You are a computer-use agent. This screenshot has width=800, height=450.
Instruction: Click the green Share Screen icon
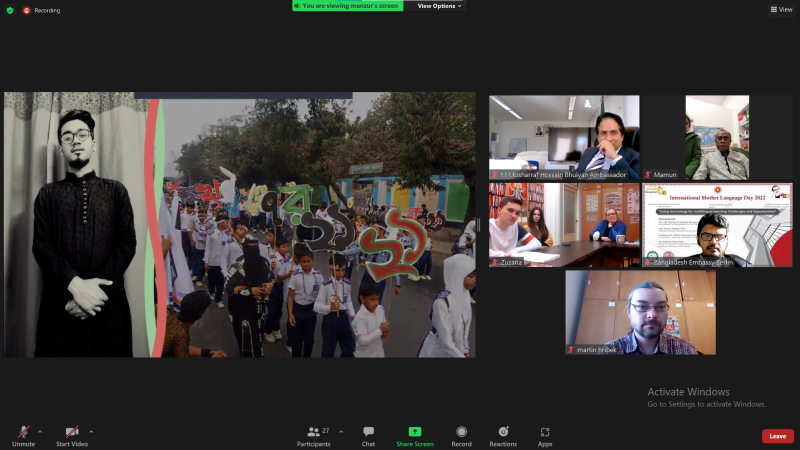pyautogui.click(x=415, y=432)
